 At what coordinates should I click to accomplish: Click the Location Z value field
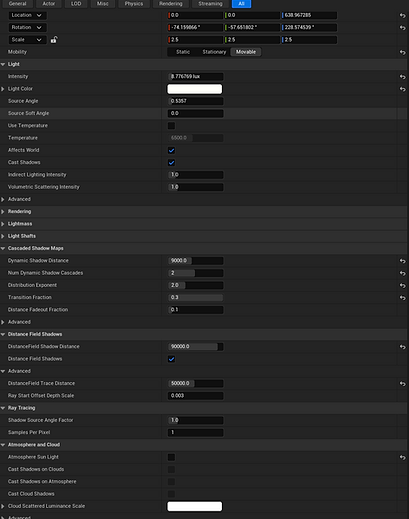click(309, 15)
